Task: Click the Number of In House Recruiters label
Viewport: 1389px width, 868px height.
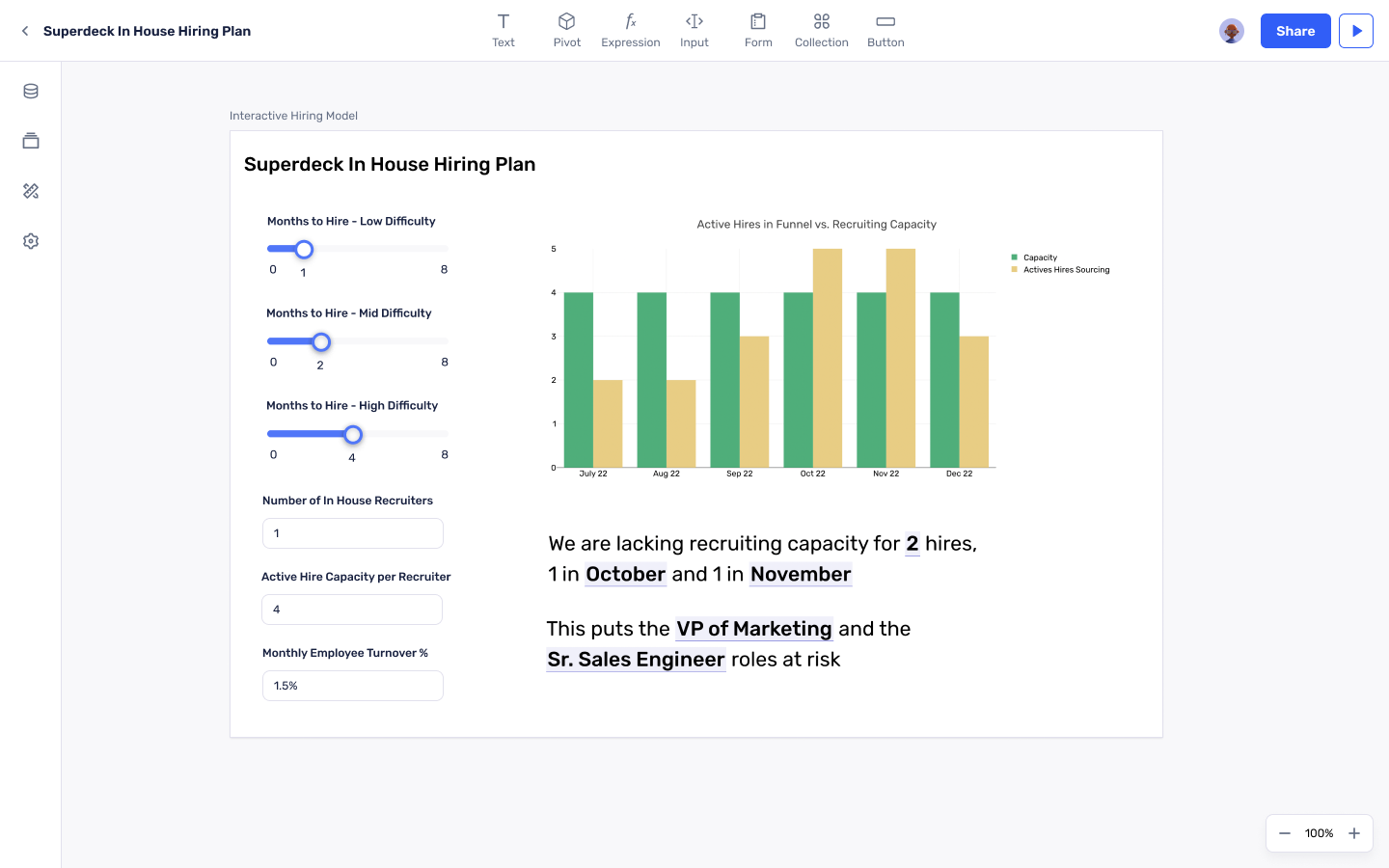Action: (347, 501)
